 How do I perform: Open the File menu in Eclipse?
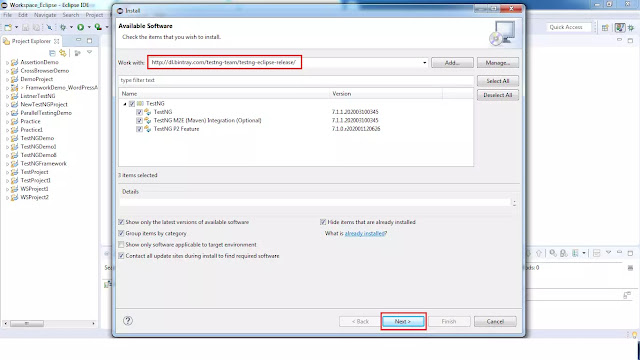click(8, 15)
